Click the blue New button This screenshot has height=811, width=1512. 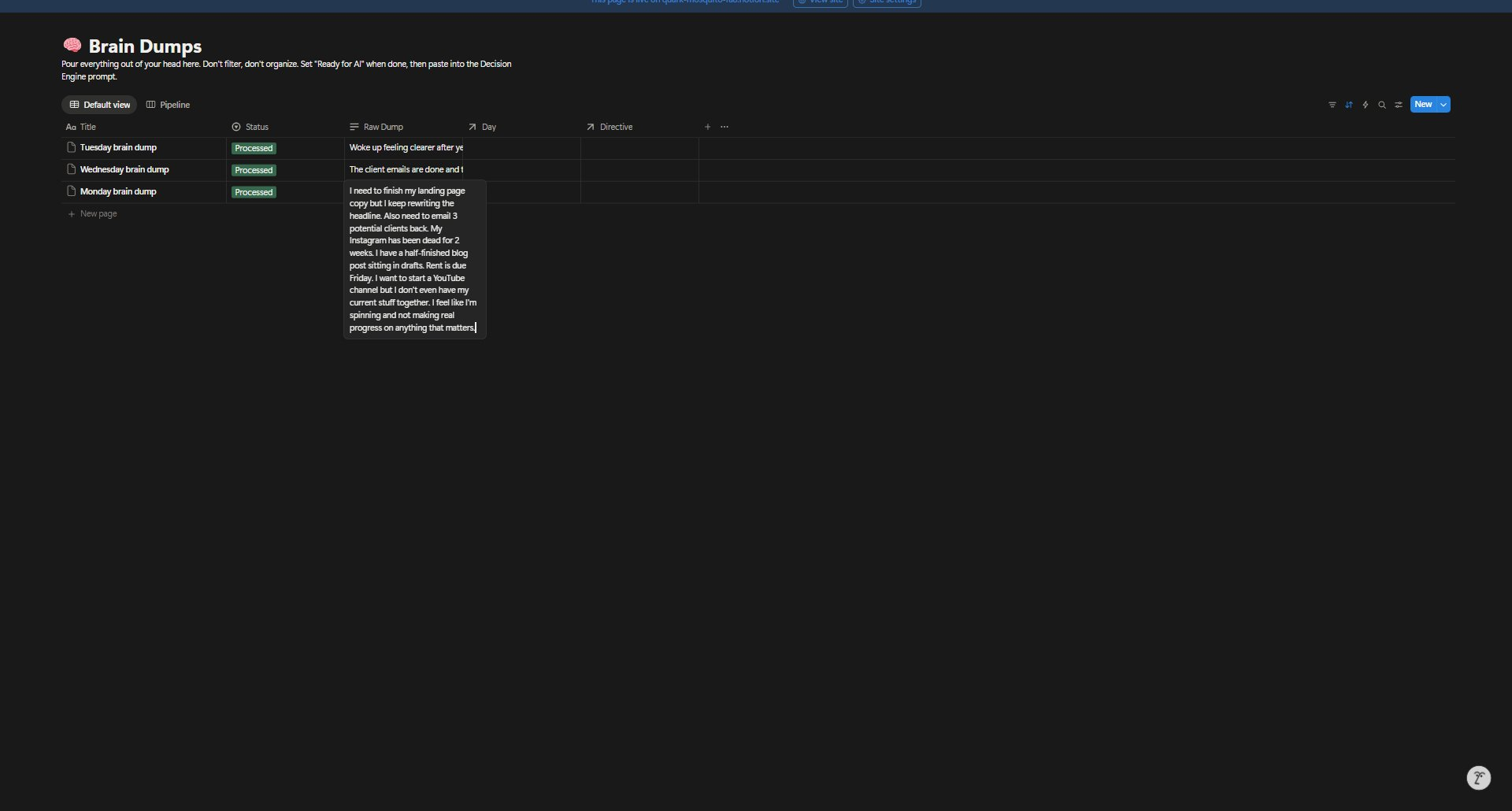[1422, 105]
